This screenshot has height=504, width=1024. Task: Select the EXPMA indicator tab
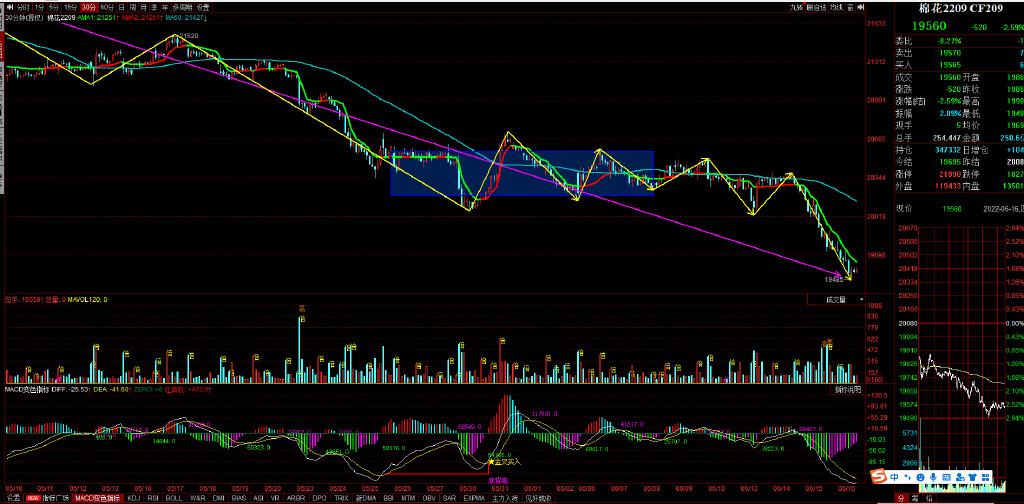[473, 498]
